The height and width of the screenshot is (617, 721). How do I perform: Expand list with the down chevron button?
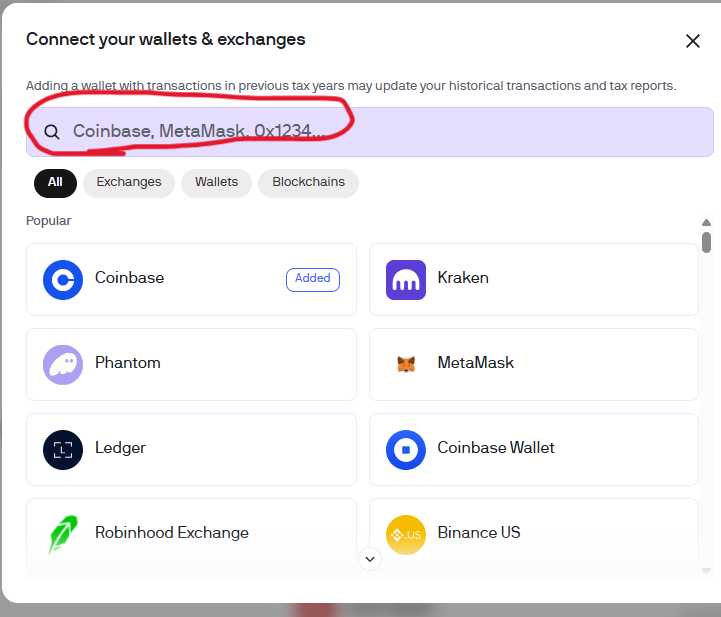coord(370,559)
